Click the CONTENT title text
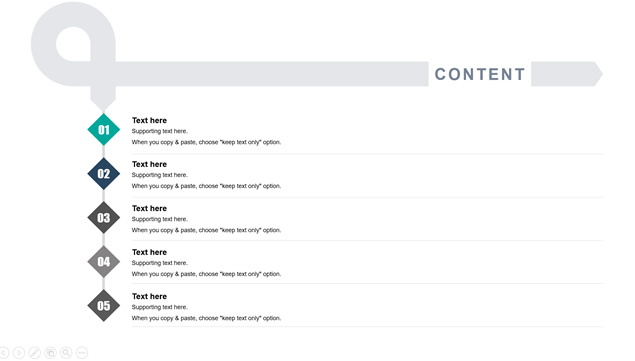This screenshot has width=635, height=361. 480,74
